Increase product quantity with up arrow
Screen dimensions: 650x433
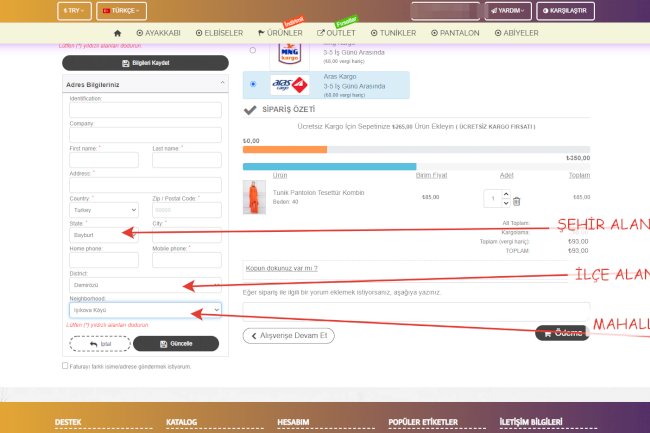pos(506,194)
